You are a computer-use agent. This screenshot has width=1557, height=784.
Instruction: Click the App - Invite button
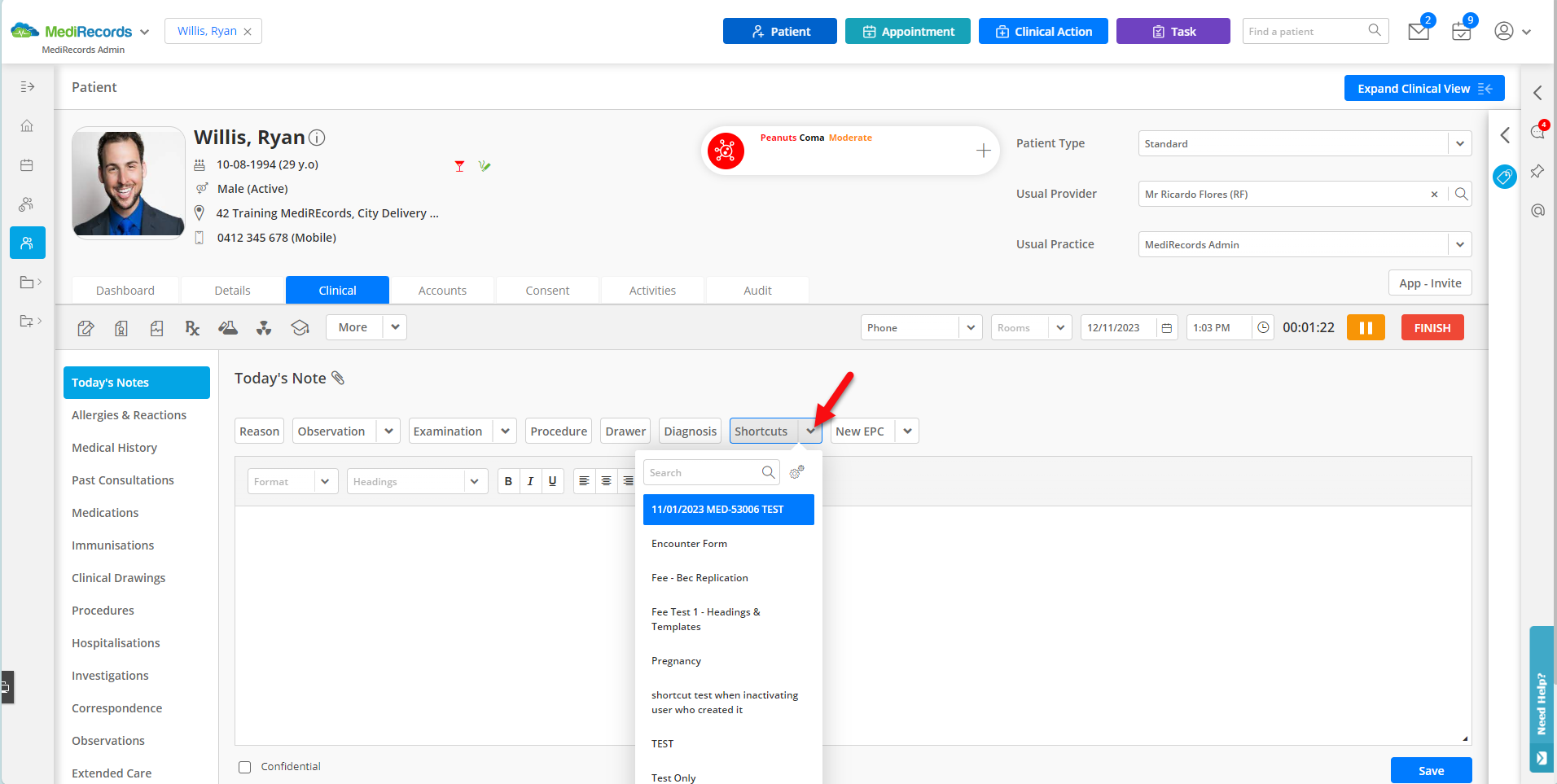tap(1430, 283)
